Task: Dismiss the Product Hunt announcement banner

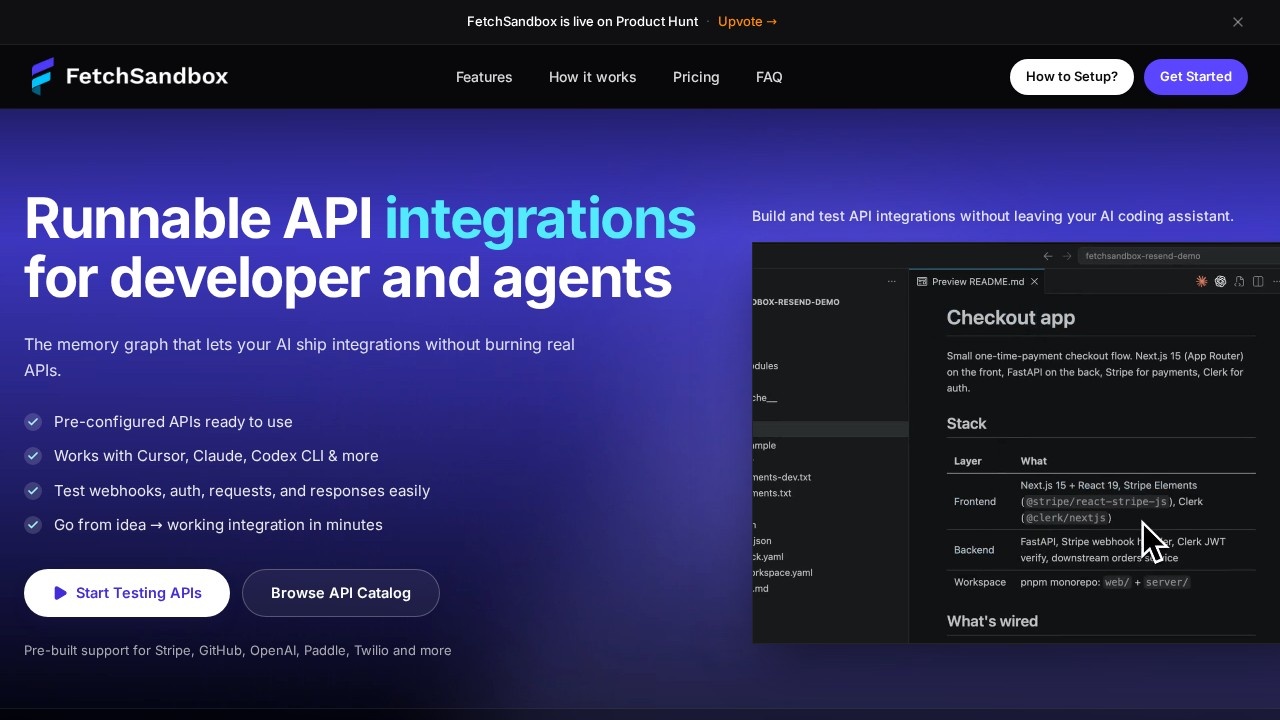Action: coord(1238,22)
